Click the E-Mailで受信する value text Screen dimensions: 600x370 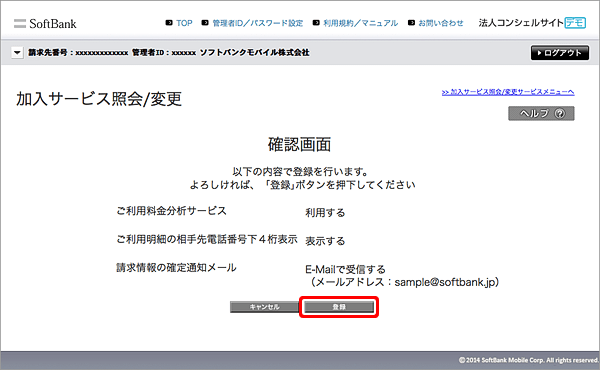(x=345, y=270)
